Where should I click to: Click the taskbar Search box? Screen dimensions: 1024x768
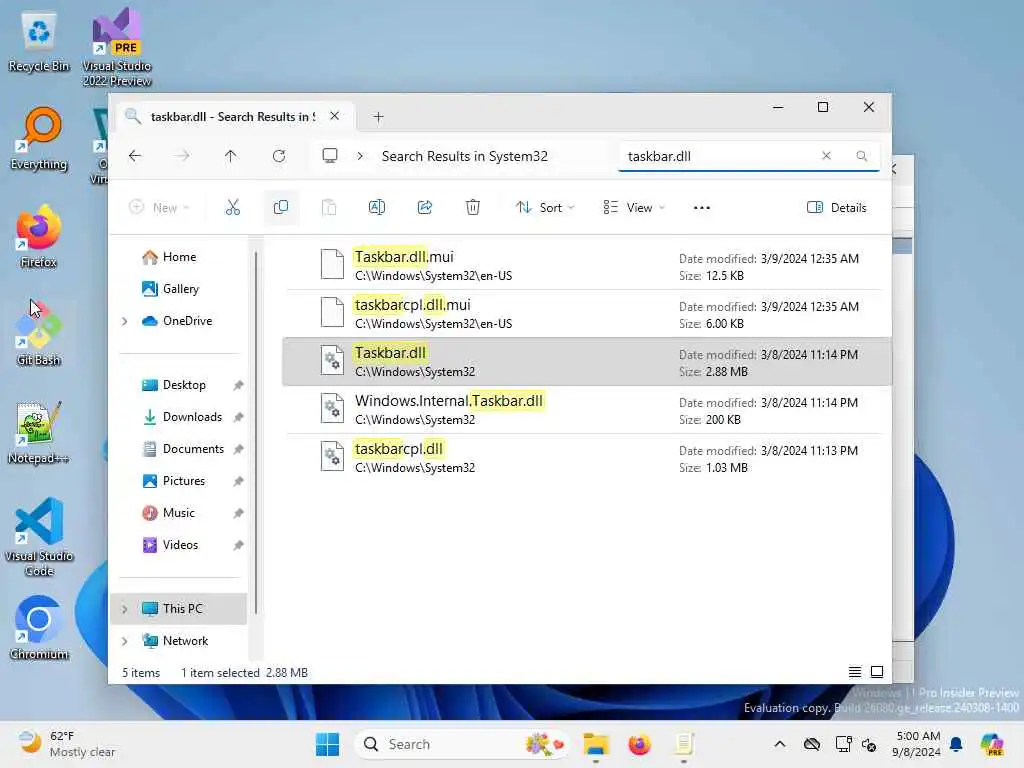click(462, 744)
